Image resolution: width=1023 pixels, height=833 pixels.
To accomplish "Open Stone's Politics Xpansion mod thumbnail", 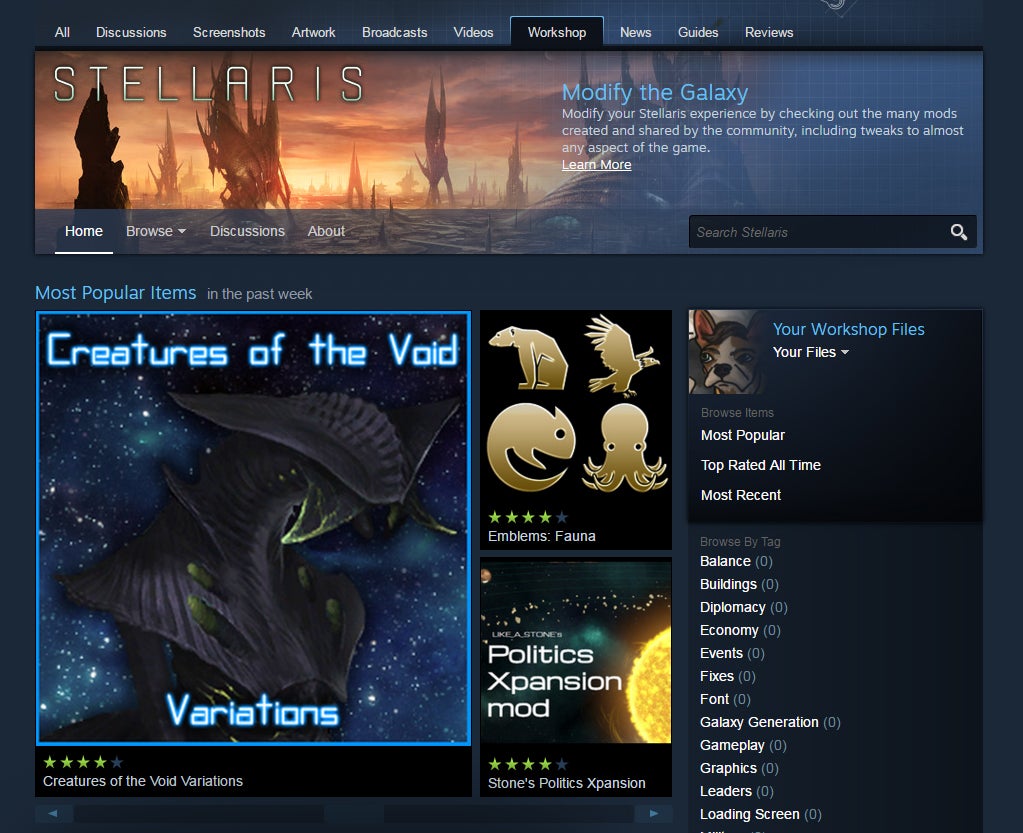I will click(575, 652).
